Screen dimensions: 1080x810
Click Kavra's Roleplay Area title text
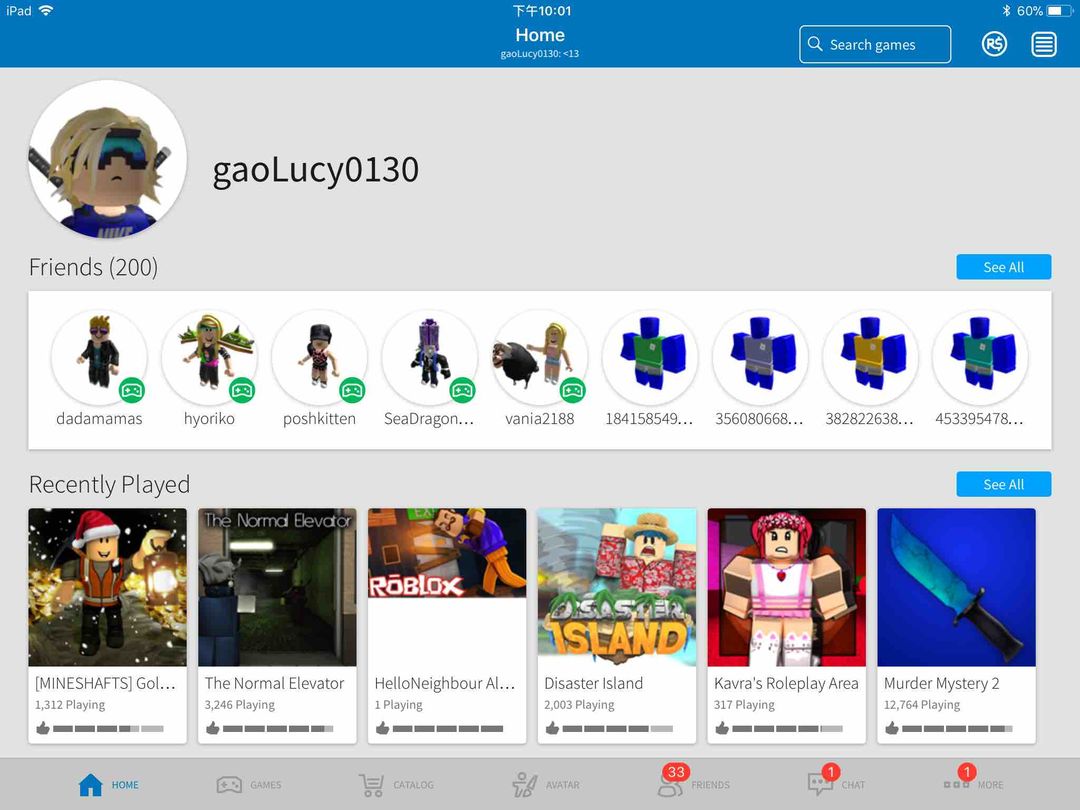787,683
